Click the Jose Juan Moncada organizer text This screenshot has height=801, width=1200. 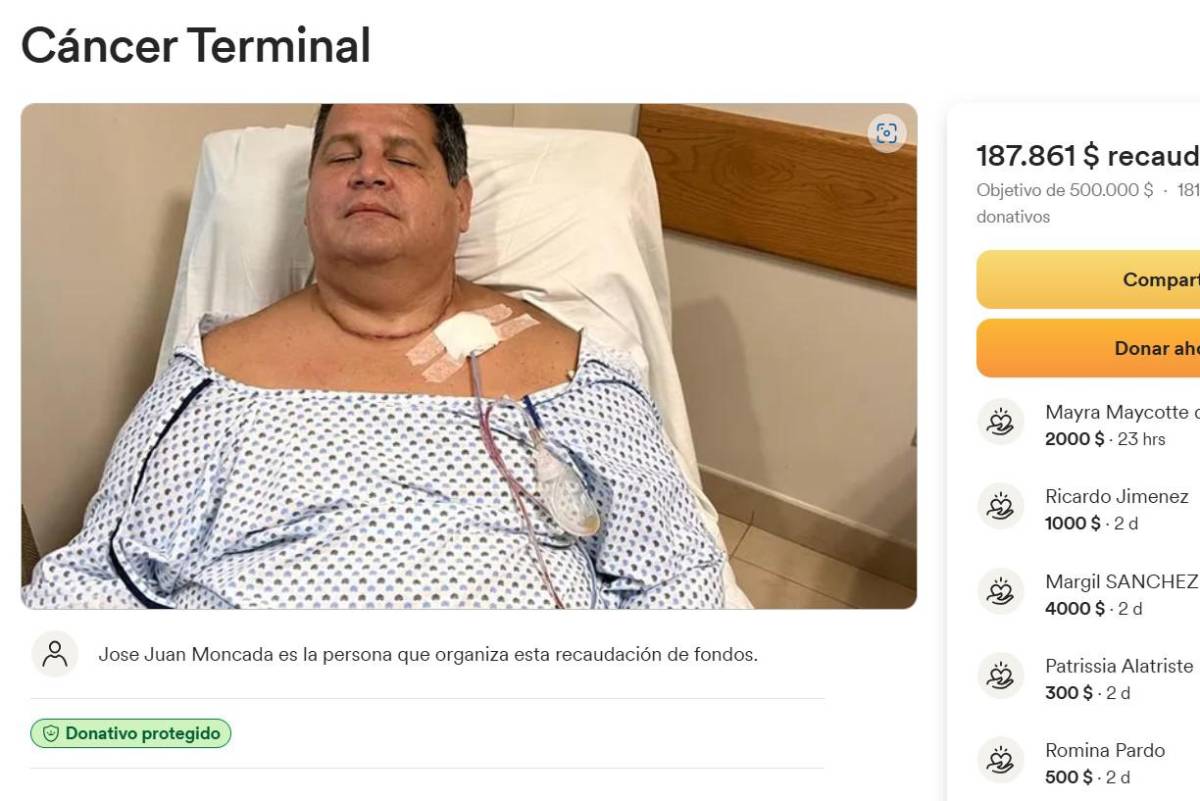point(427,655)
